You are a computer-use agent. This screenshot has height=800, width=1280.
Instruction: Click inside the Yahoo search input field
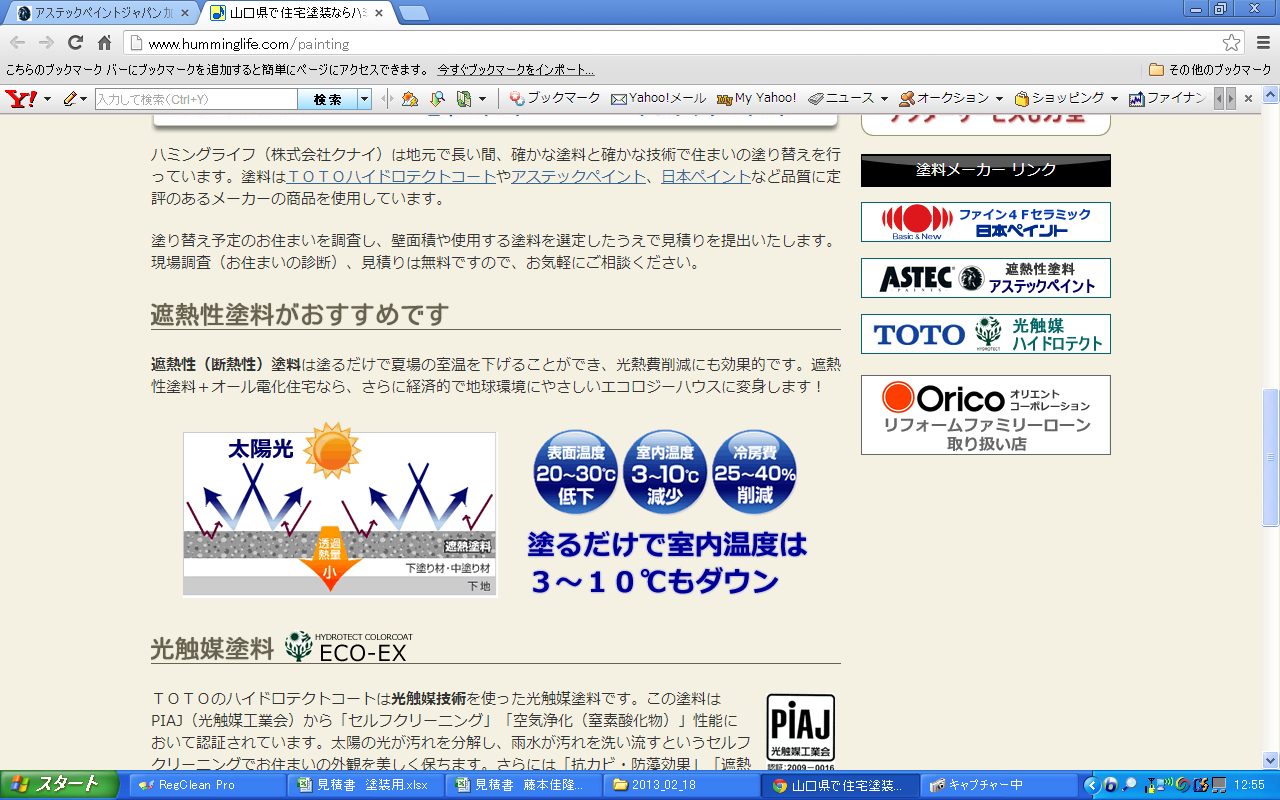point(195,99)
